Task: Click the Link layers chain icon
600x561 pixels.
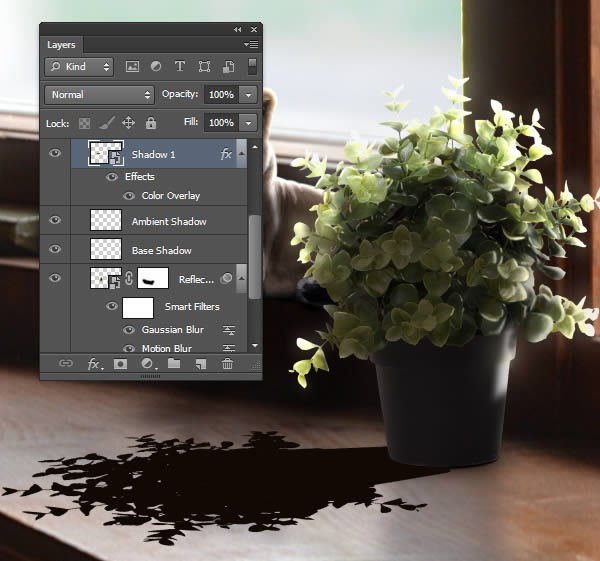Action: (65, 363)
